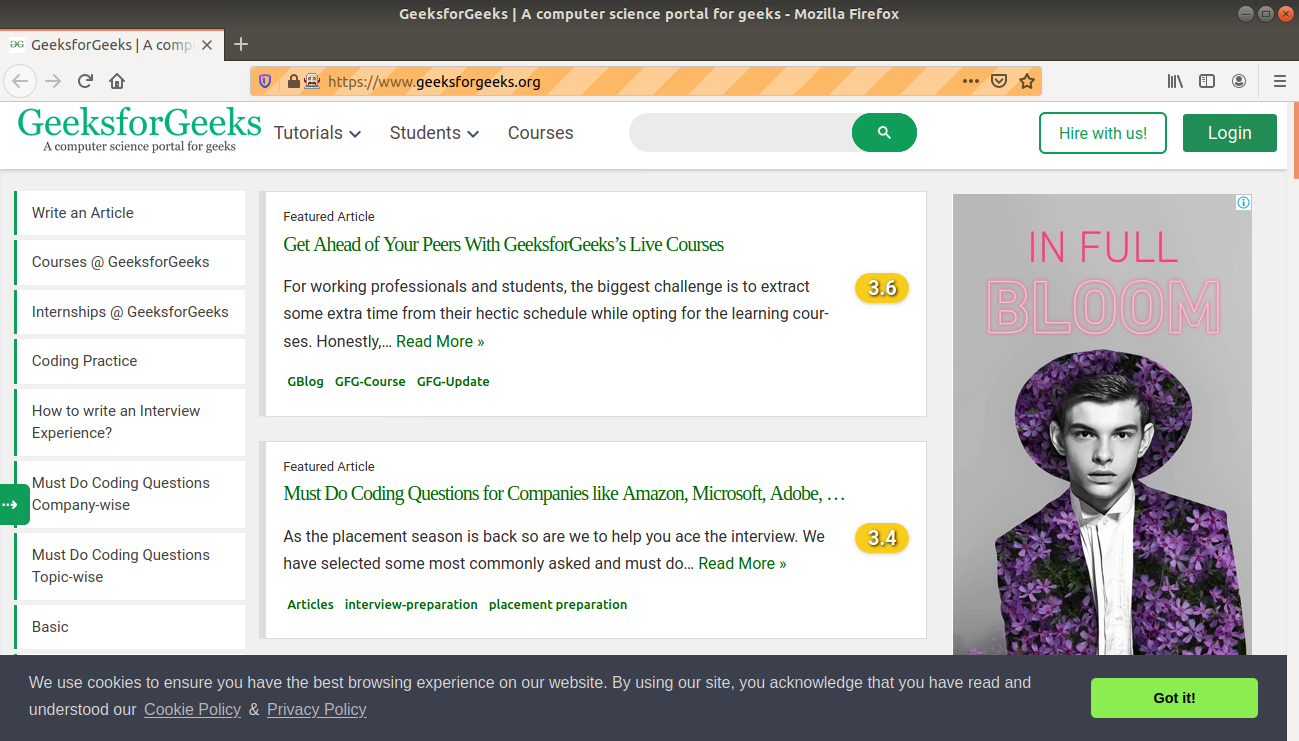Save the page to Pocket

click(x=998, y=81)
